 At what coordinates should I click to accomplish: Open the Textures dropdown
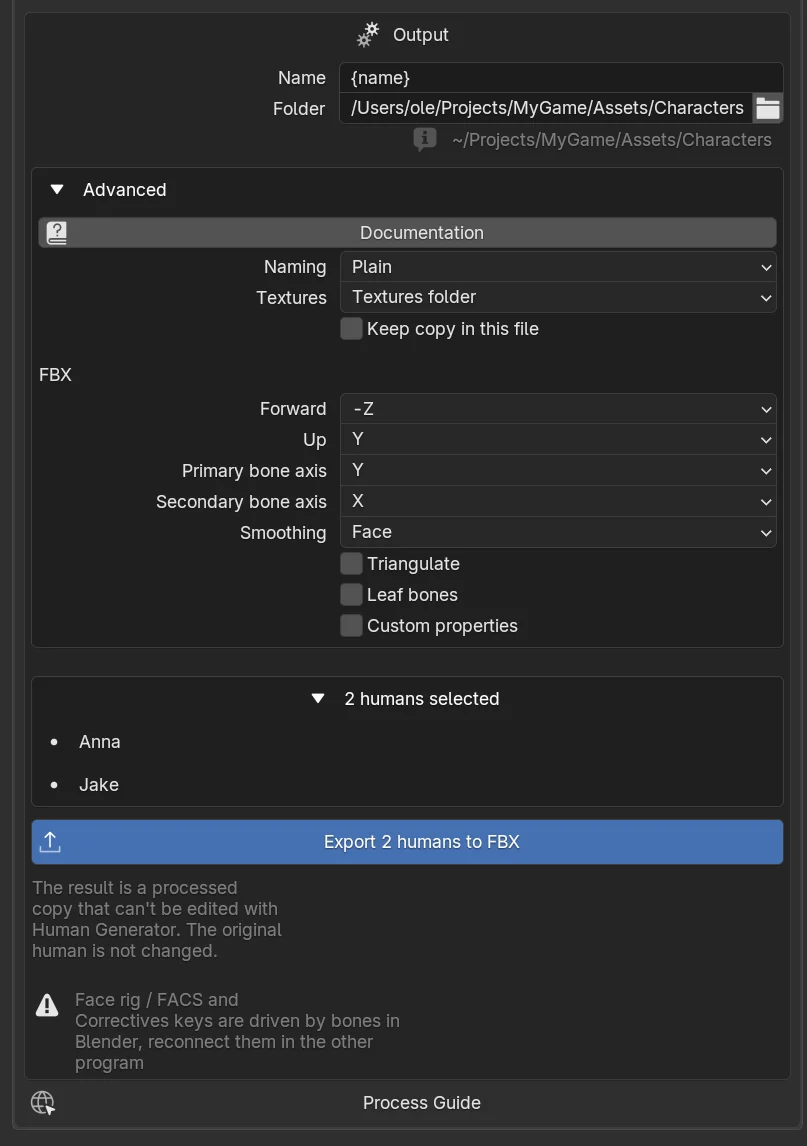coord(558,297)
